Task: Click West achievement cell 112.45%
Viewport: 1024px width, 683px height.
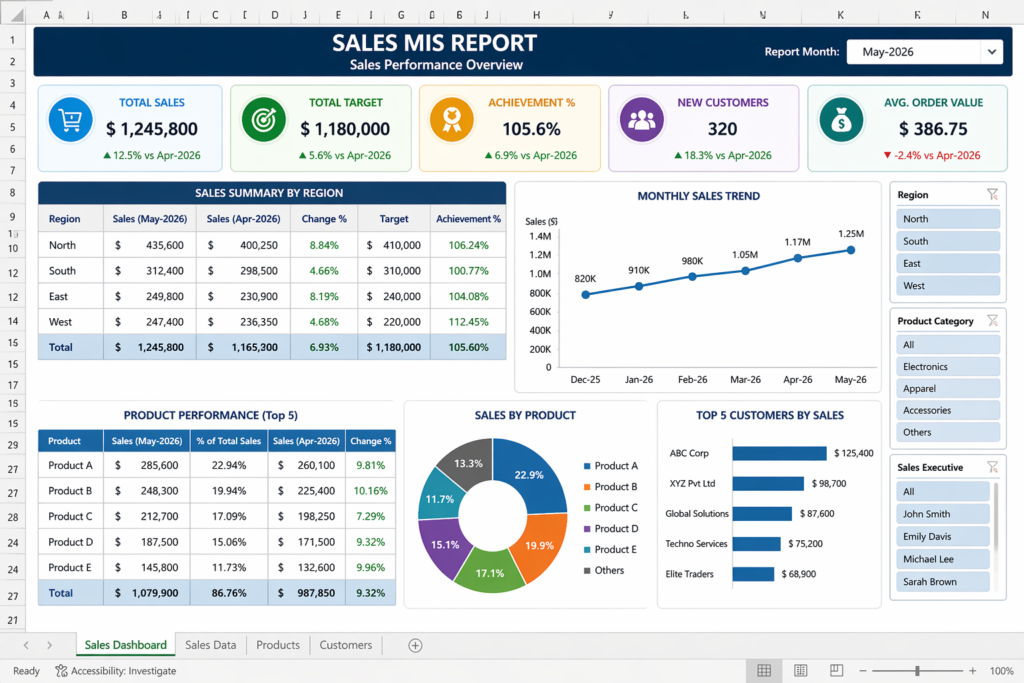Action: (468, 321)
